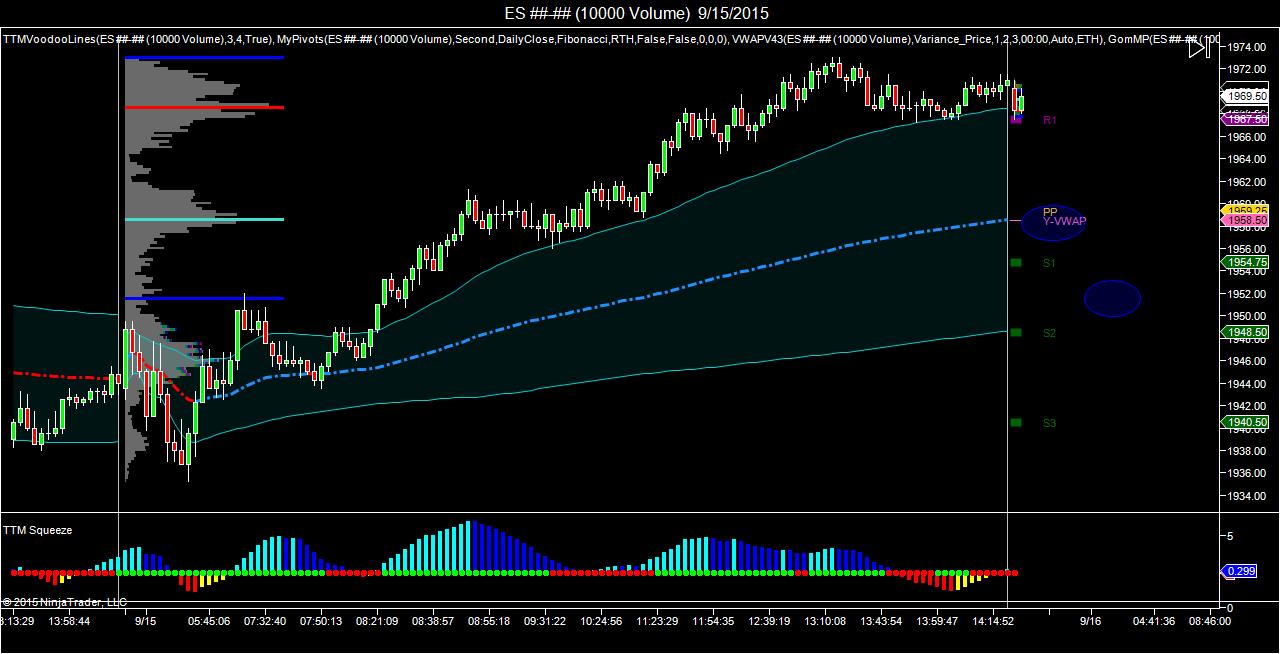Select the red volume profile line
Viewport: 1280px width, 654px height.
coord(204,107)
